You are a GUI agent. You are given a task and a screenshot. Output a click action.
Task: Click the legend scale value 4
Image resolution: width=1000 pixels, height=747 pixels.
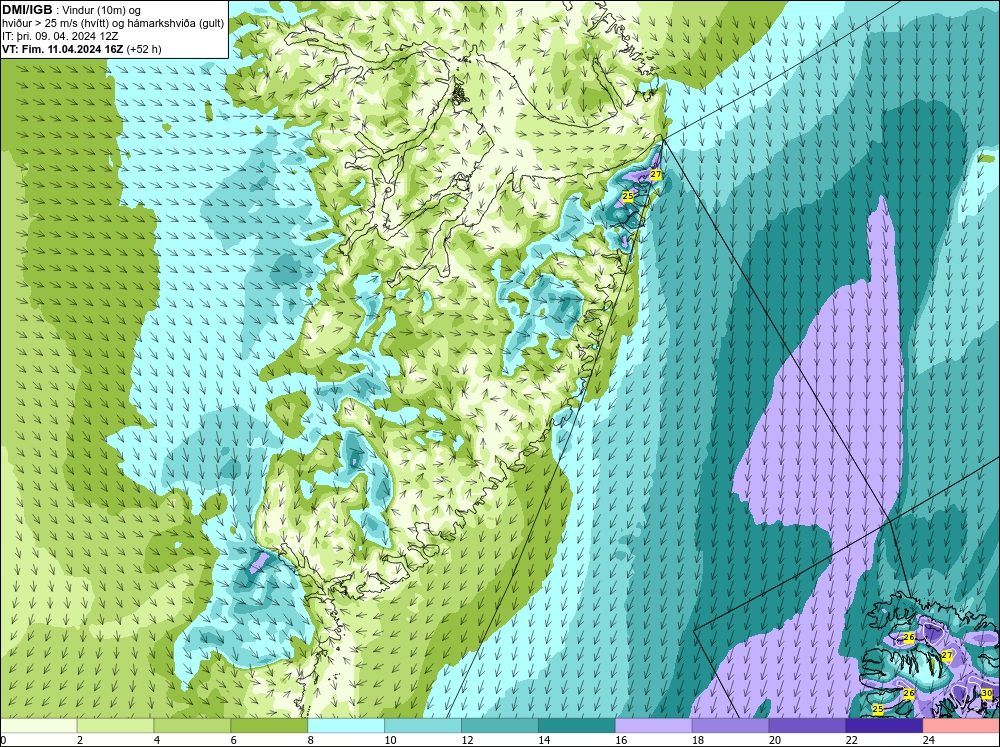157,740
